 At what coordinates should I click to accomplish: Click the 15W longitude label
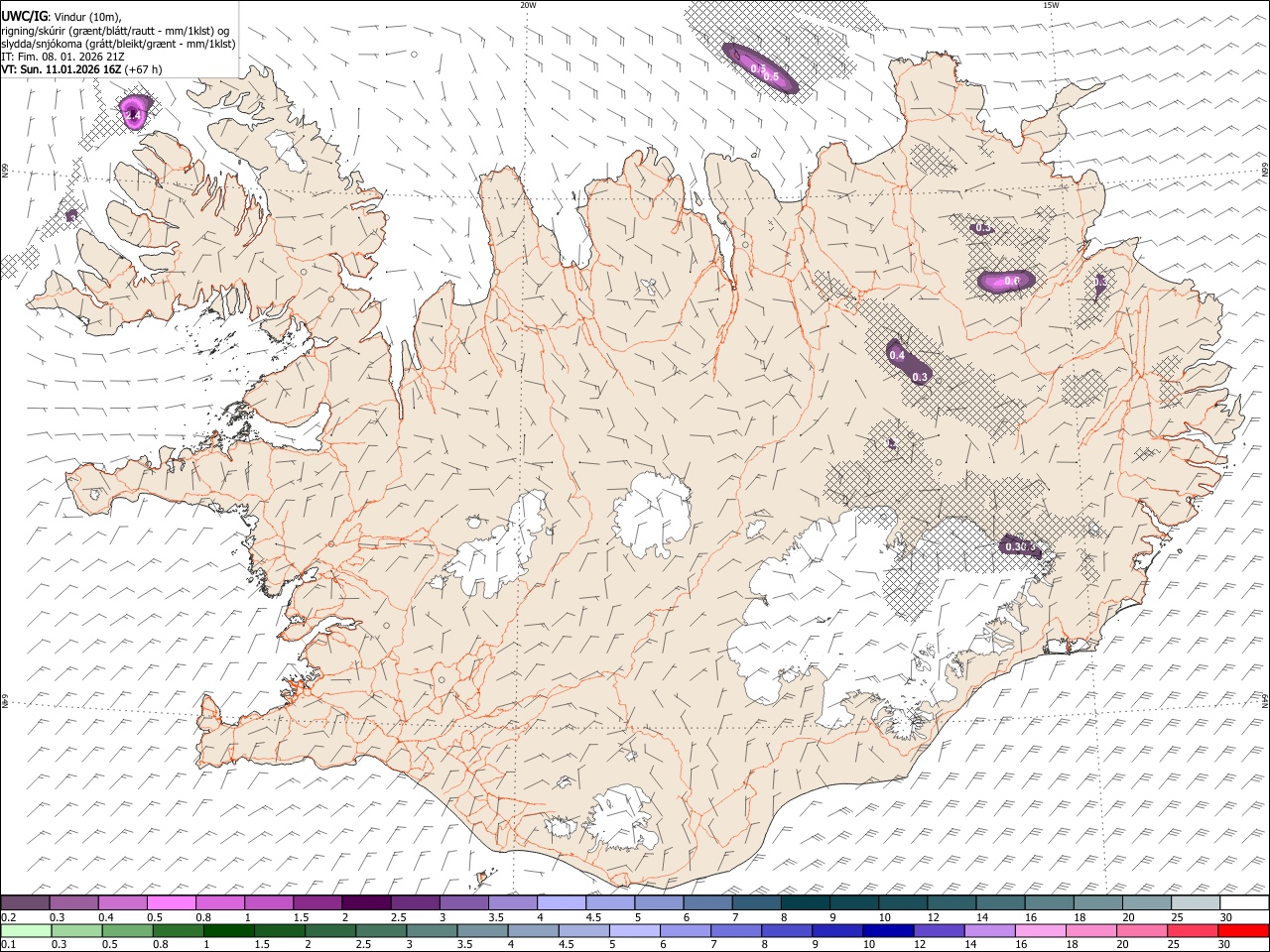pos(1052,5)
